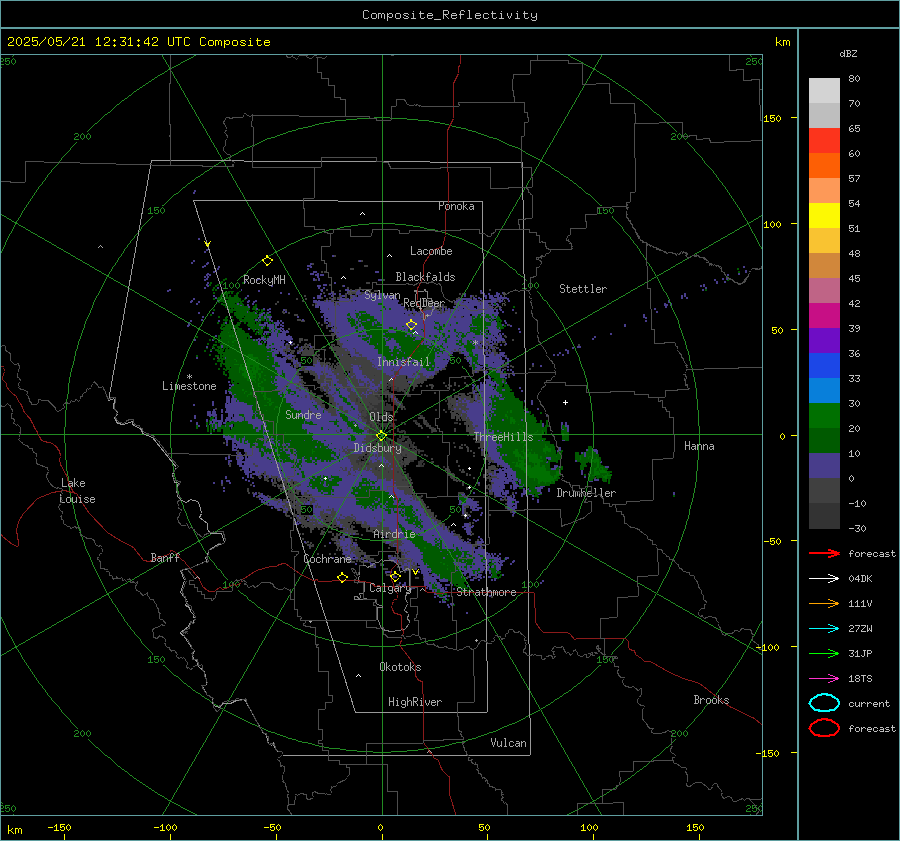The width and height of the screenshot is (900, 841).
Task: Click the Lake Louise label
Action: [x=77, y=491]
